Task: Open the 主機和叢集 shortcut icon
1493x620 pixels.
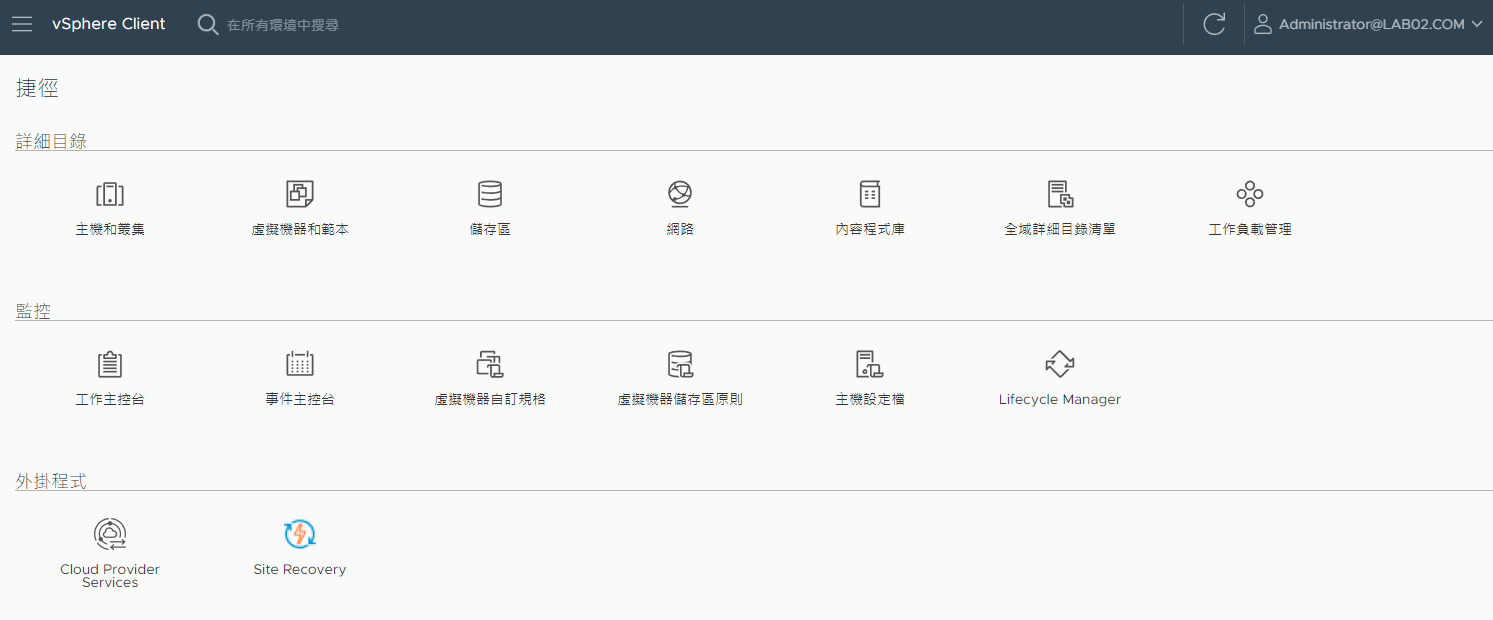Action: tap(110, 194)
